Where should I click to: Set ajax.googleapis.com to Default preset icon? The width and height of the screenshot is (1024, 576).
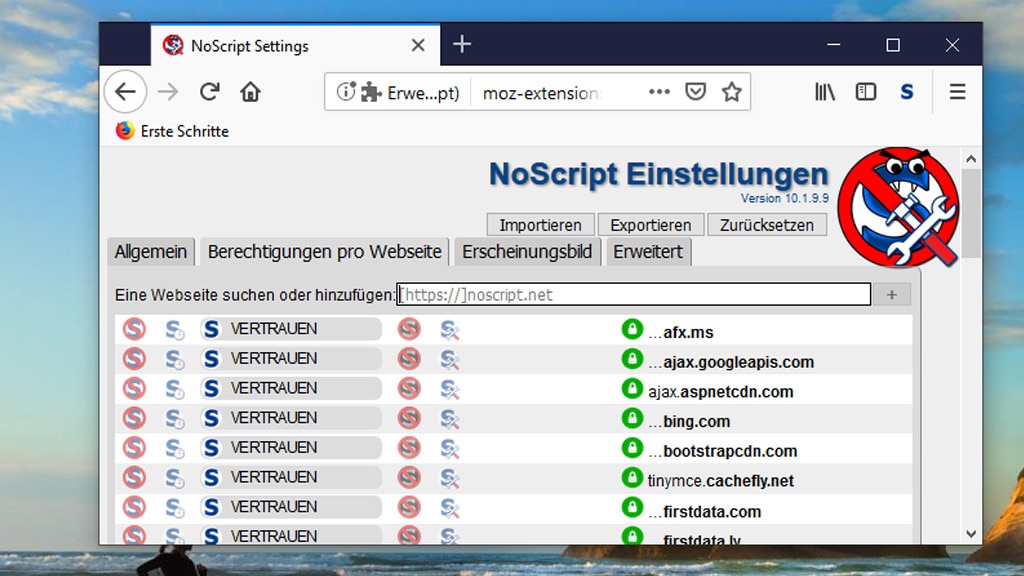pos(135,359)
